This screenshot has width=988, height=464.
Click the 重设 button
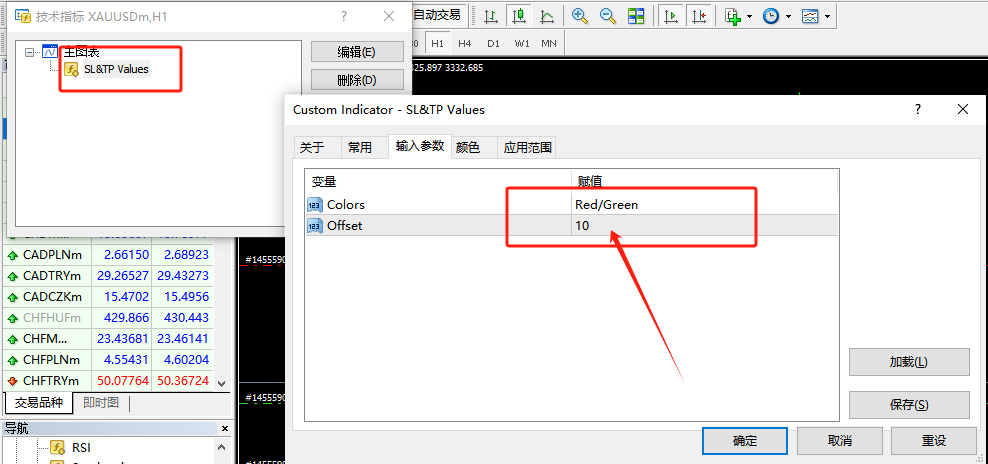pyautogui.click(x=933, y=441)
